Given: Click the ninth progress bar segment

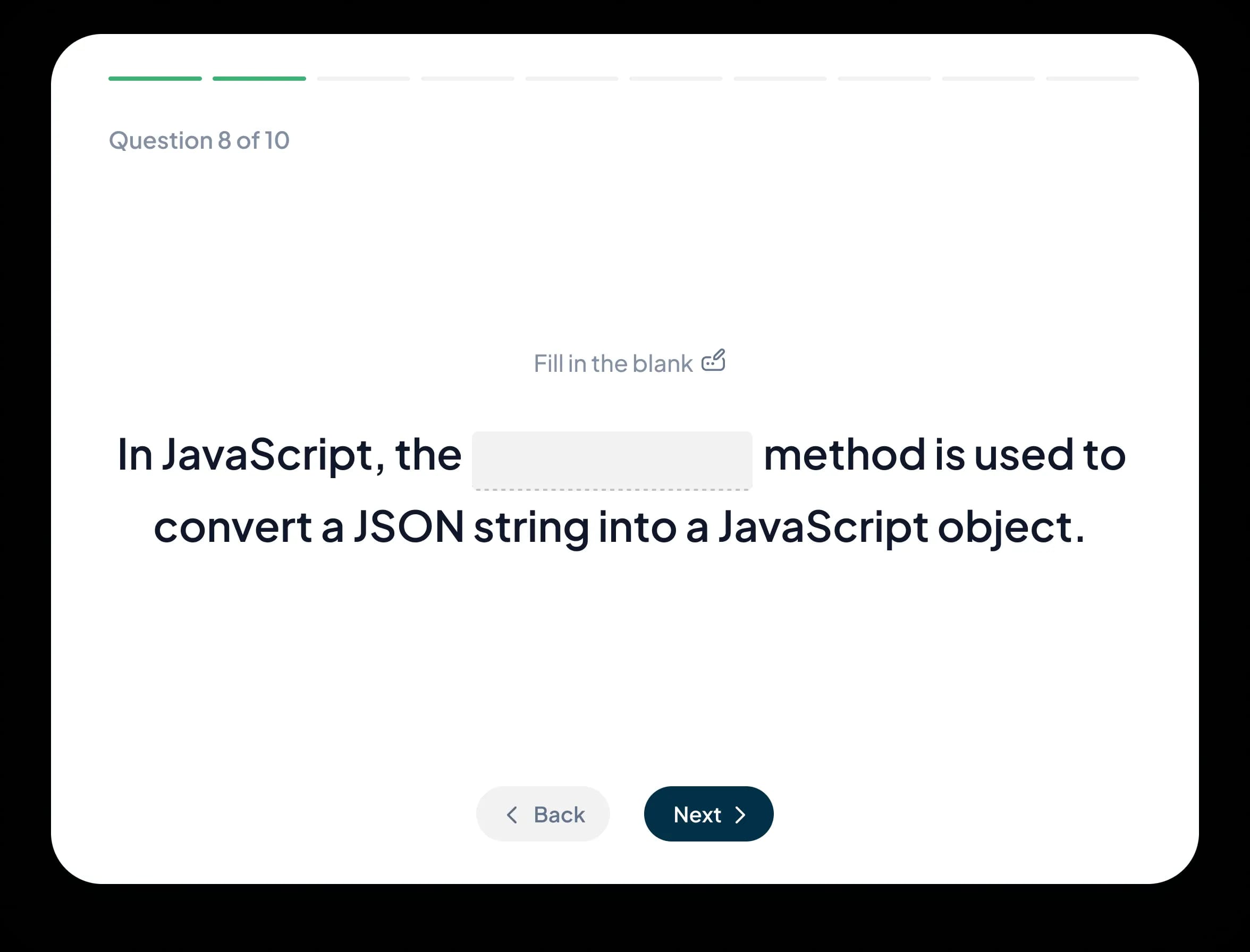Looking at the screenshot, I should [988, 79].
